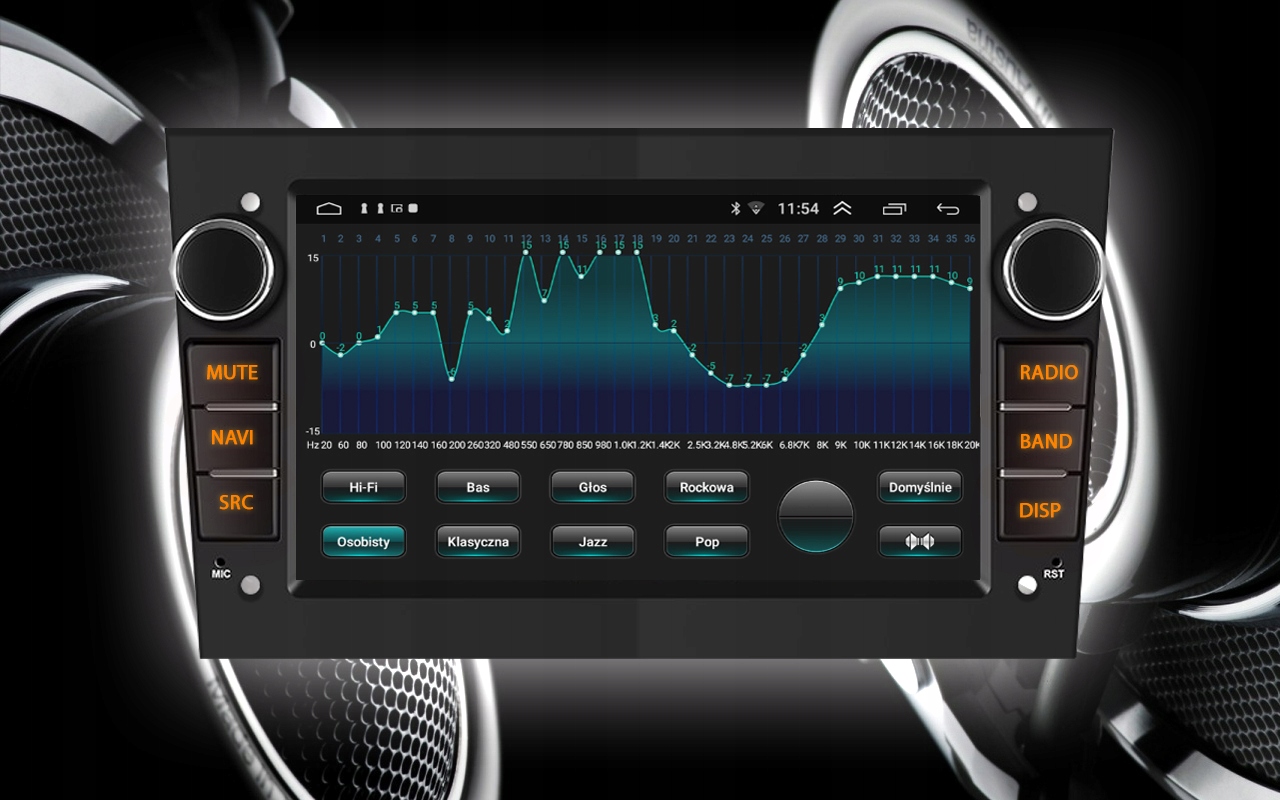
Task: Tap the back arrow in the status bar
Action: 946,208
